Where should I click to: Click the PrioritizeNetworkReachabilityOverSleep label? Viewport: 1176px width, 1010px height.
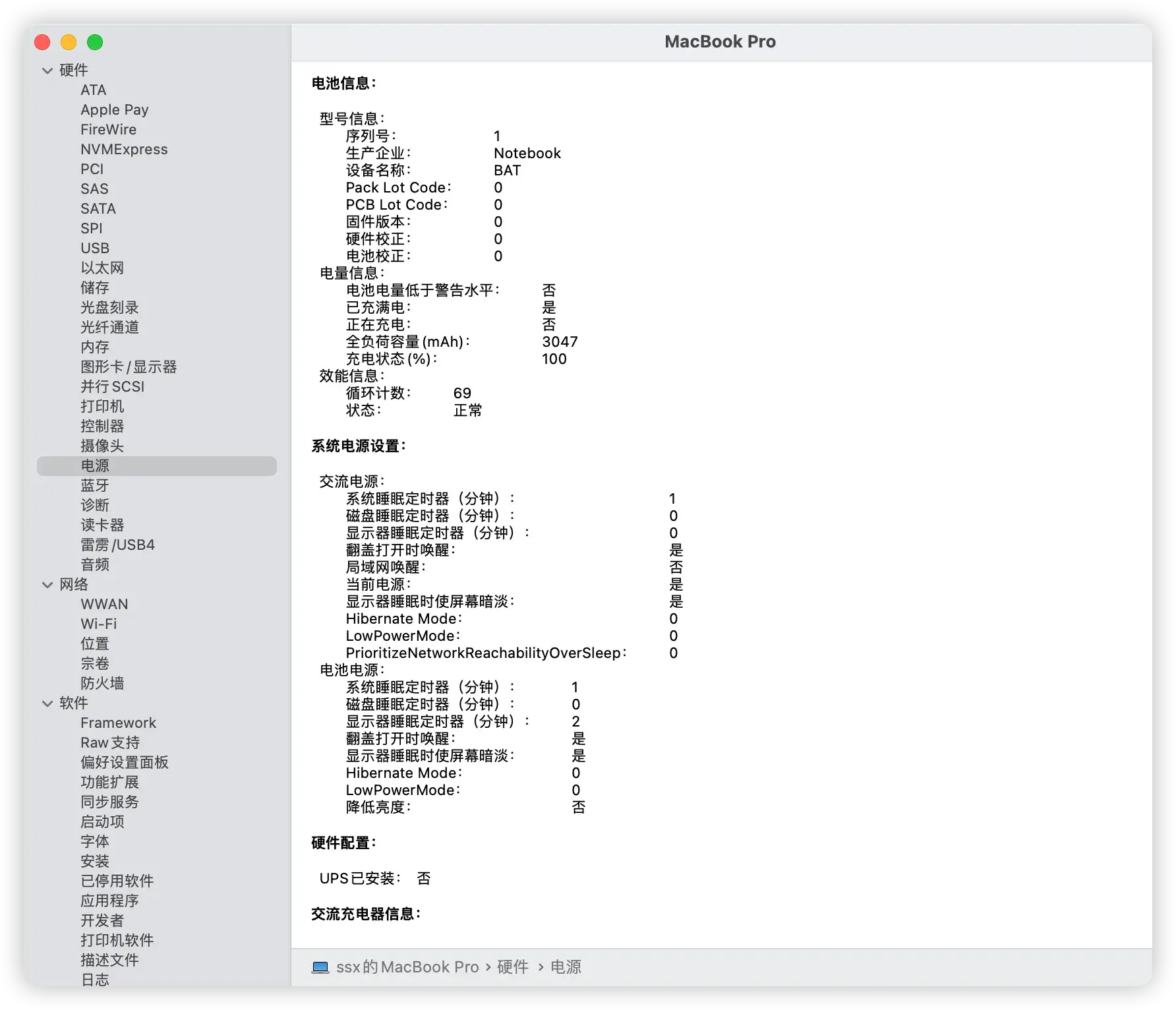[x=486, y=653]
